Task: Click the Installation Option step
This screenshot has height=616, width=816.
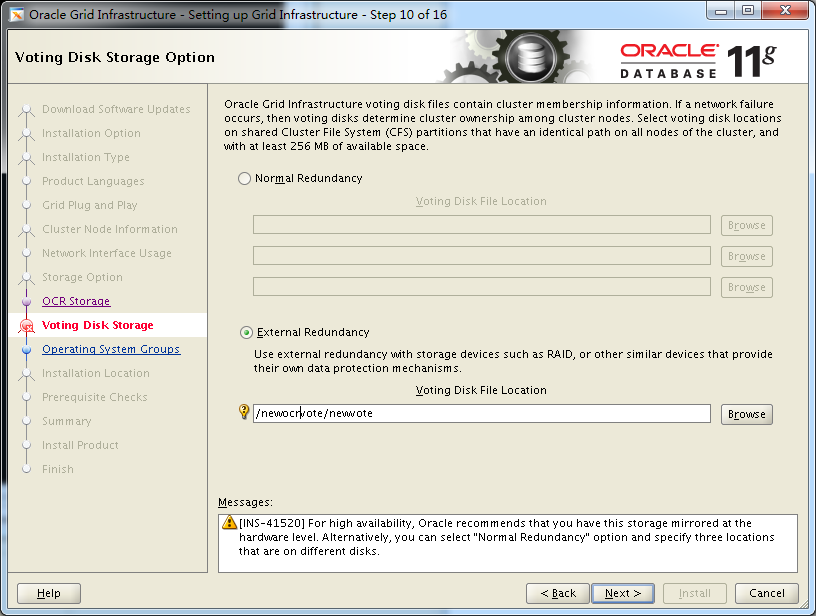Action: pos(91,133)
